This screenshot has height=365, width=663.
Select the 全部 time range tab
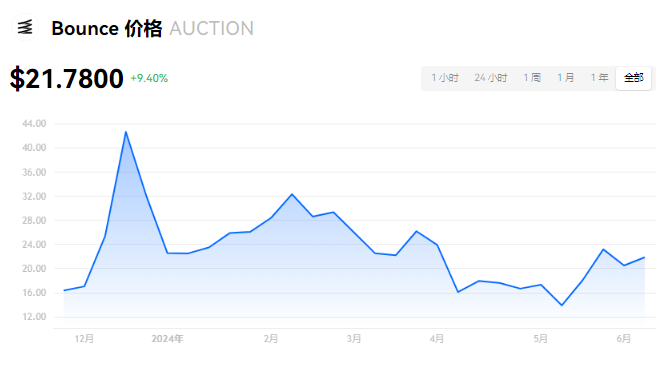click(633, 78)
